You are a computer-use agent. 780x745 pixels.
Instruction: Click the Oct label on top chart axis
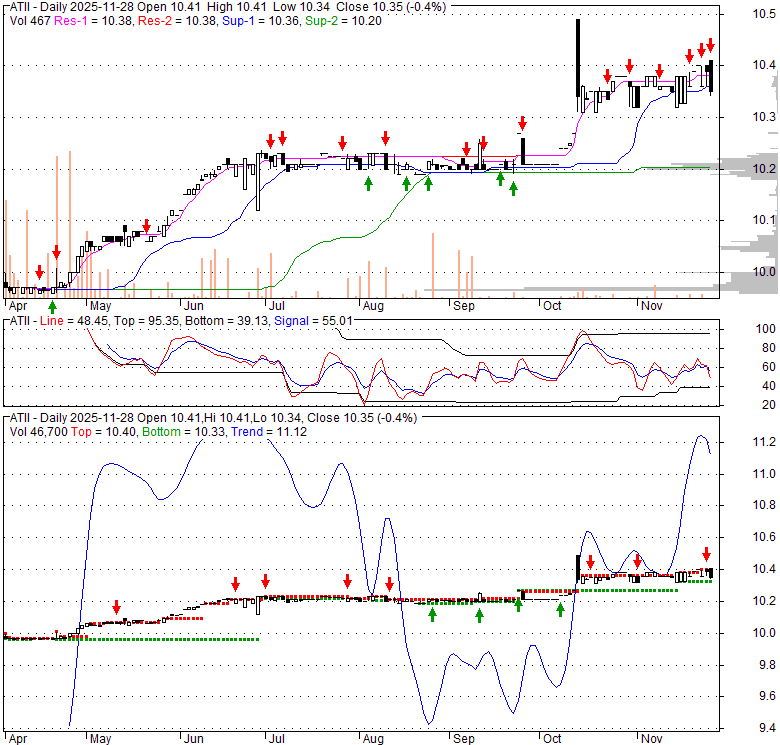(552, 304)
